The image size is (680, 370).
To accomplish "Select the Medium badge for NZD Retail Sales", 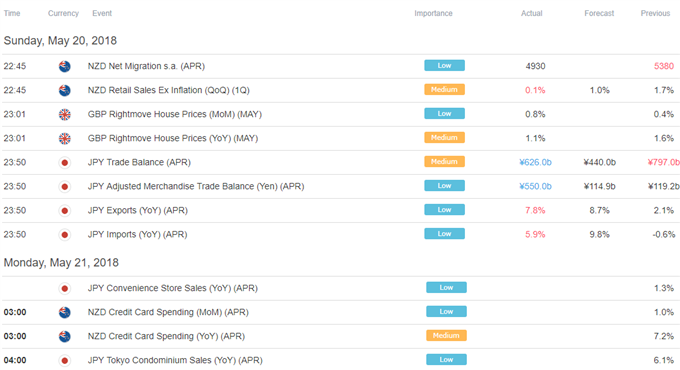I will [444, 89].
